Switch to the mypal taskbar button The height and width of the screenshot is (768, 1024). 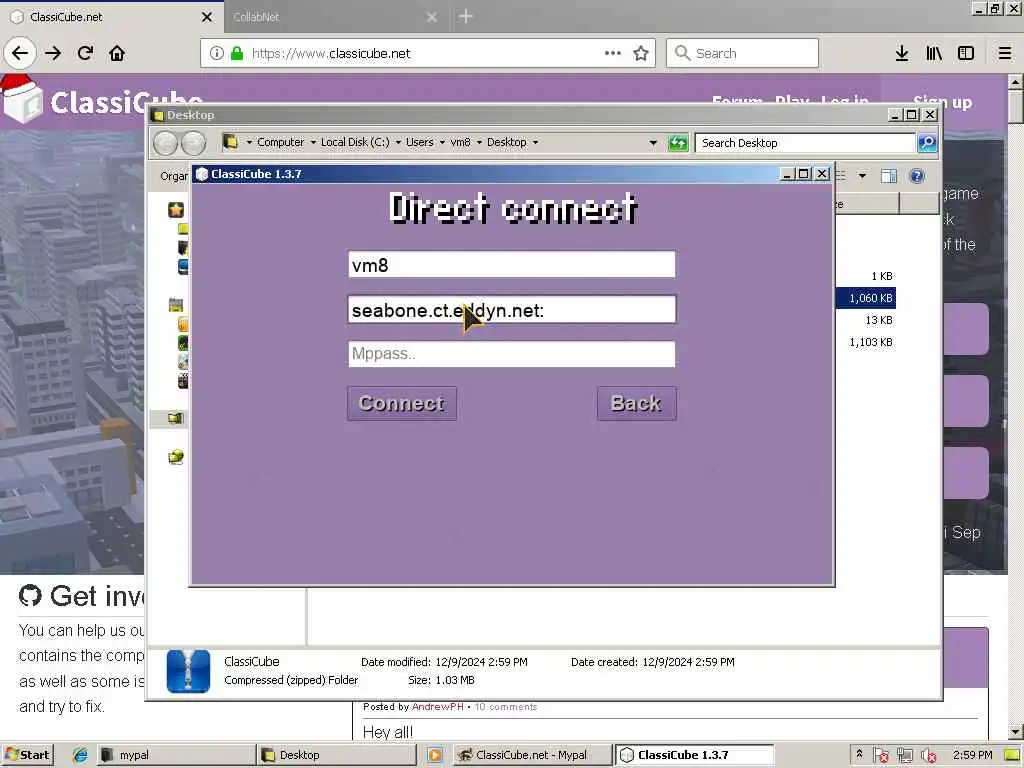click(x=176, y=755)
